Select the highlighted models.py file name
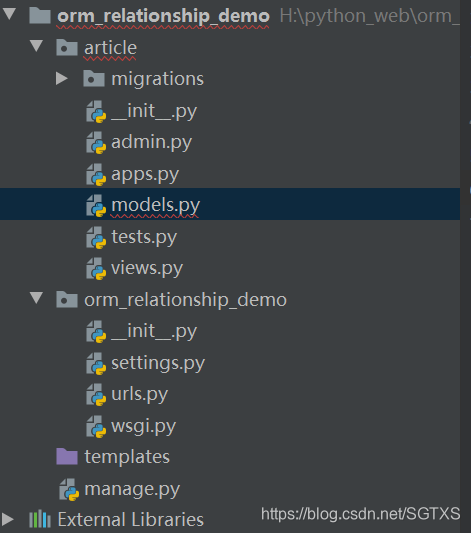 point(156,206)
